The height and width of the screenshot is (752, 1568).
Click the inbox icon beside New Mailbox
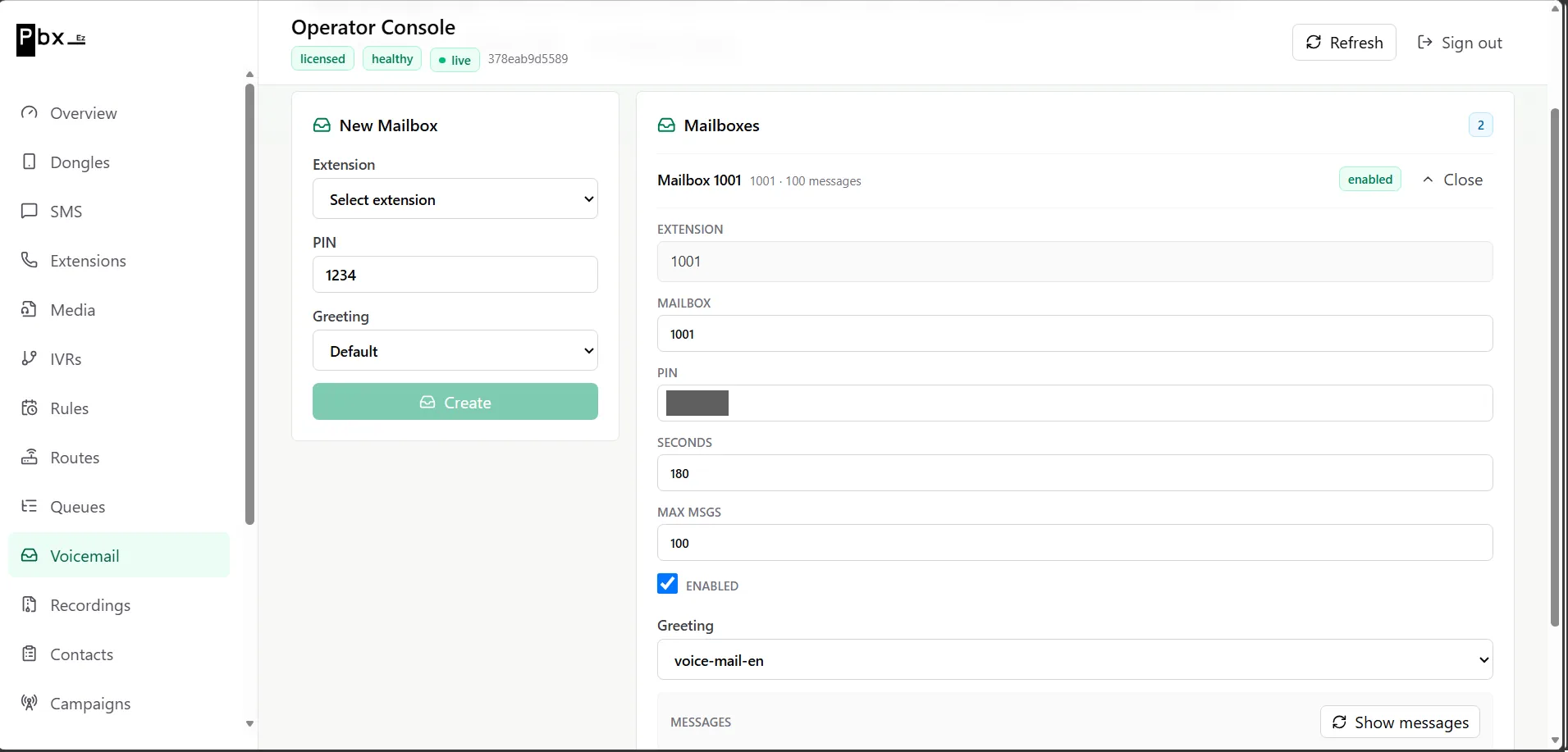pyautogui.click(x=322, y=125)
